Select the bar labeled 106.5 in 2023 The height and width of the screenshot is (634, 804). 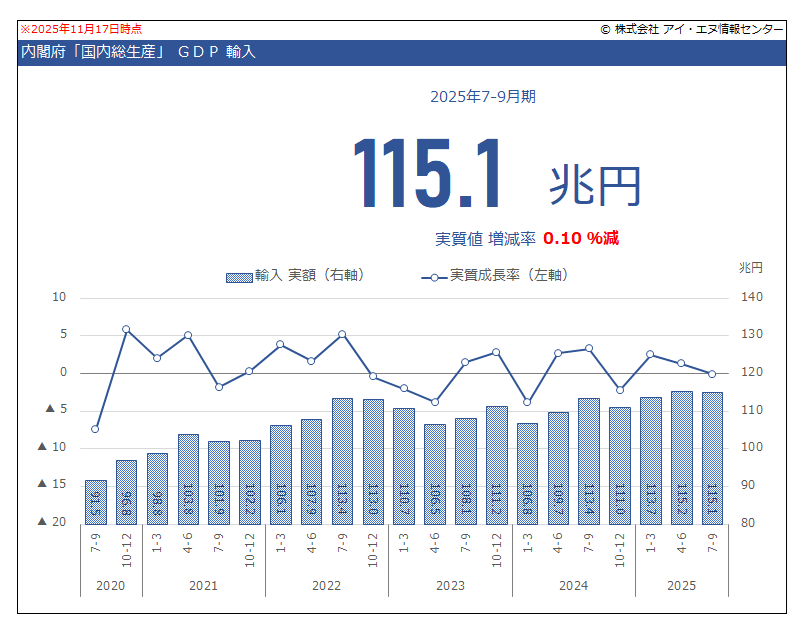[435, 473]
